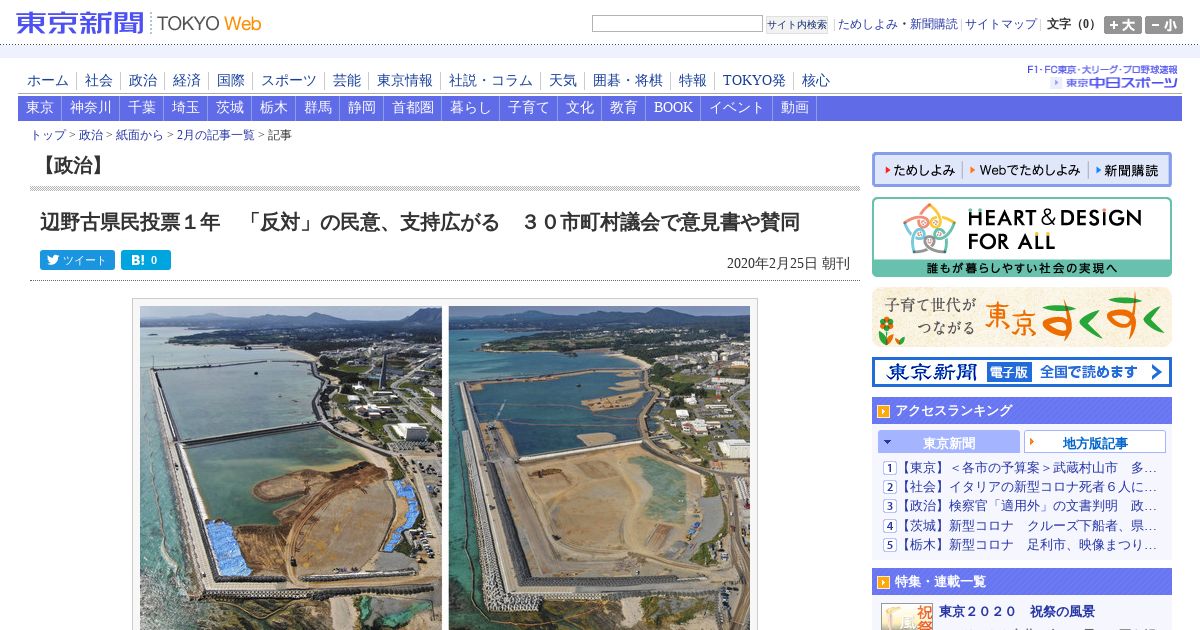The height and width of the screenshot is (630, 1200).
Task: Select 首都圏 tab
Action: pyautogui.click(x=413, y=108)
